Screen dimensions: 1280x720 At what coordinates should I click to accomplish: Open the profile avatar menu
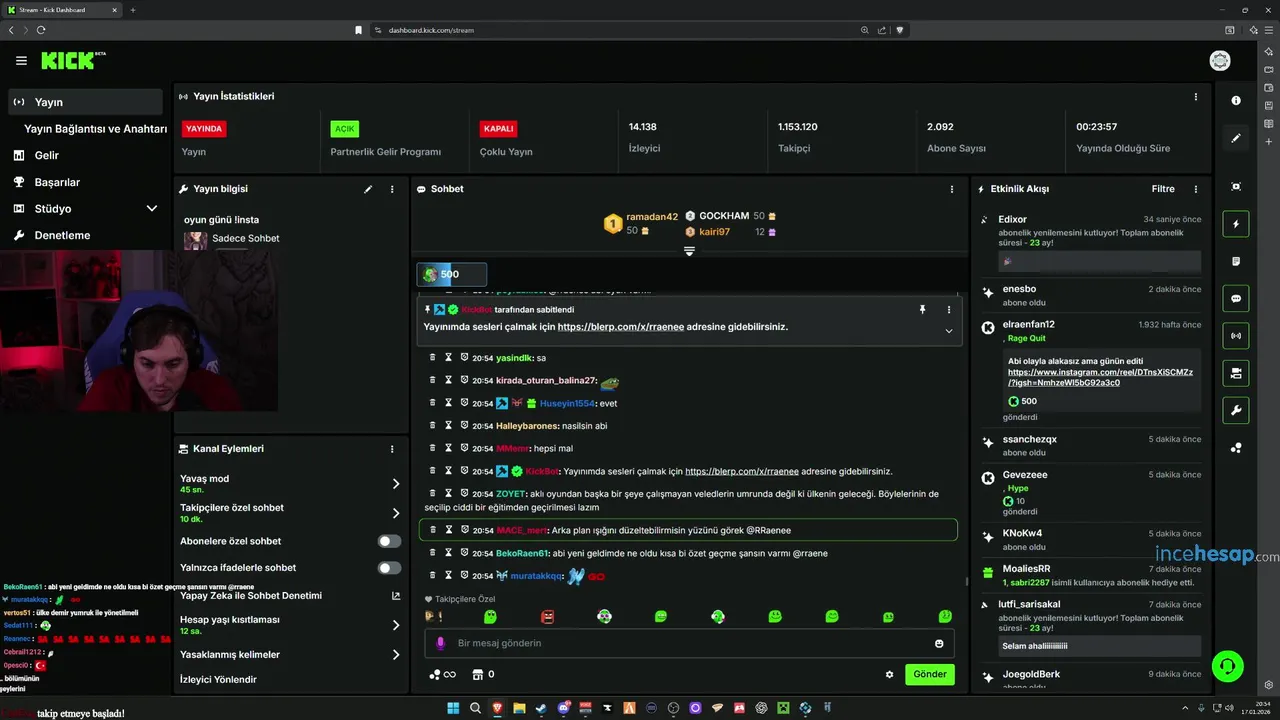pos(1220,61)
